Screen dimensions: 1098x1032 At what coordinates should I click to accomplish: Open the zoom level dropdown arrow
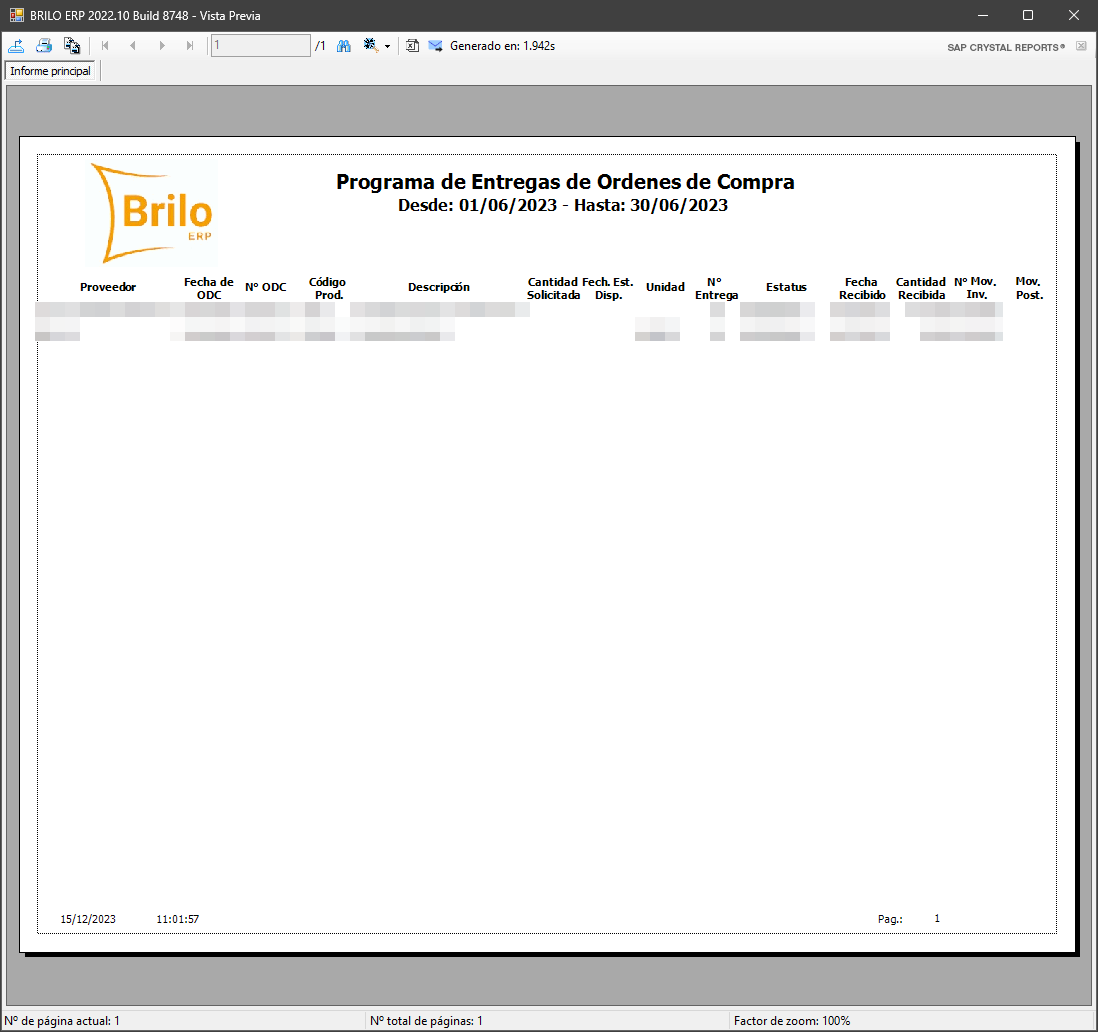387,45
